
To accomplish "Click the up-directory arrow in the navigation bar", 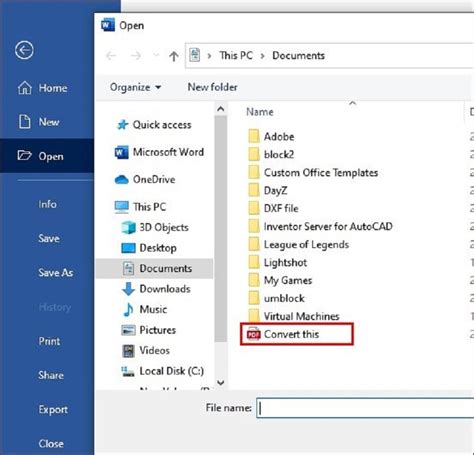I will pyautogui.click(x=174, y=56).
